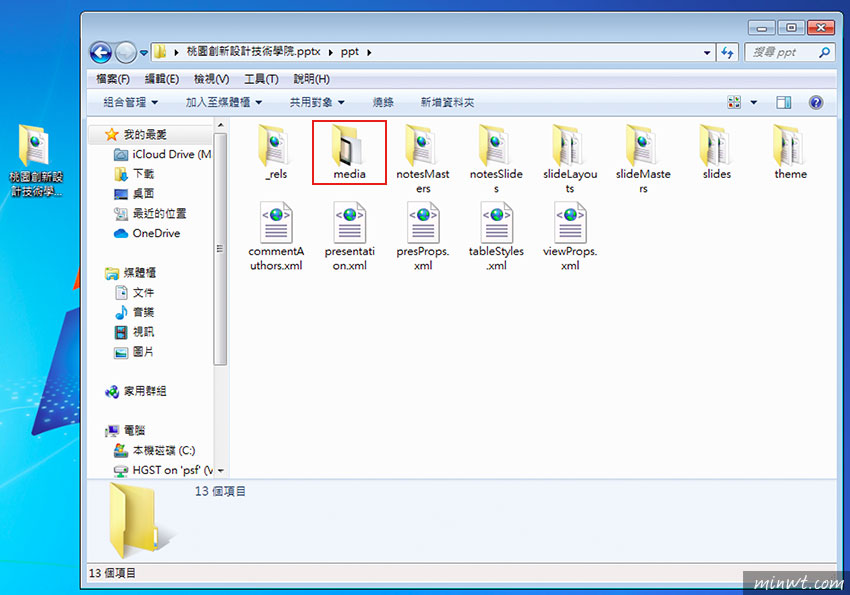
Task: Open the recent pages dropdown arrow
Action: [x=144, y=53]
